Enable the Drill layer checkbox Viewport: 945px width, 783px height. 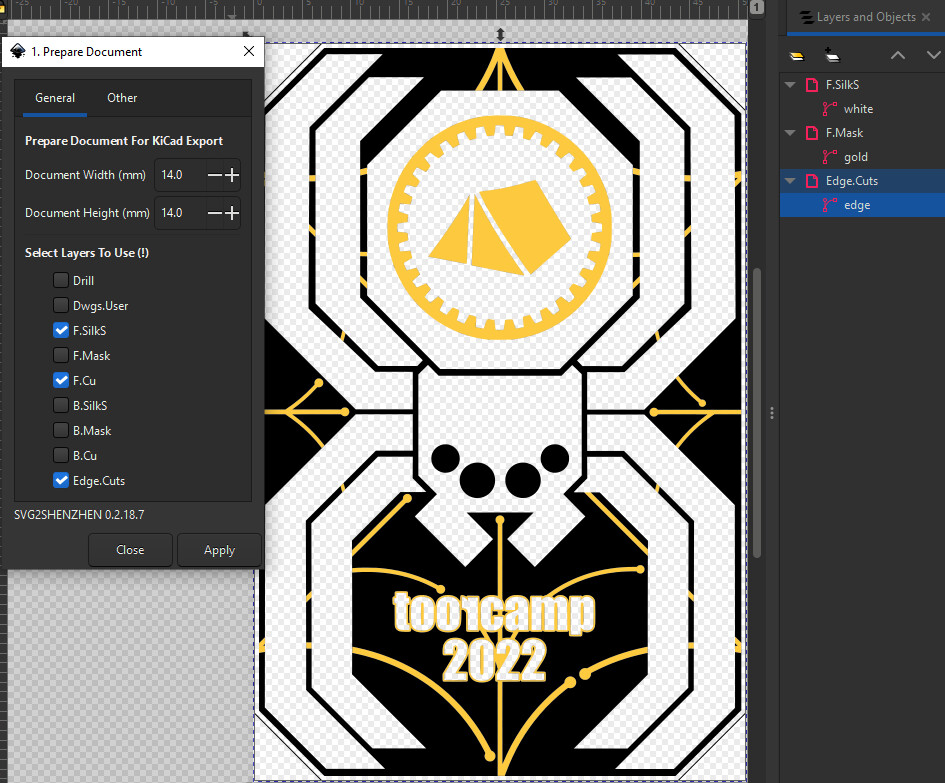[x=61, y=280]
